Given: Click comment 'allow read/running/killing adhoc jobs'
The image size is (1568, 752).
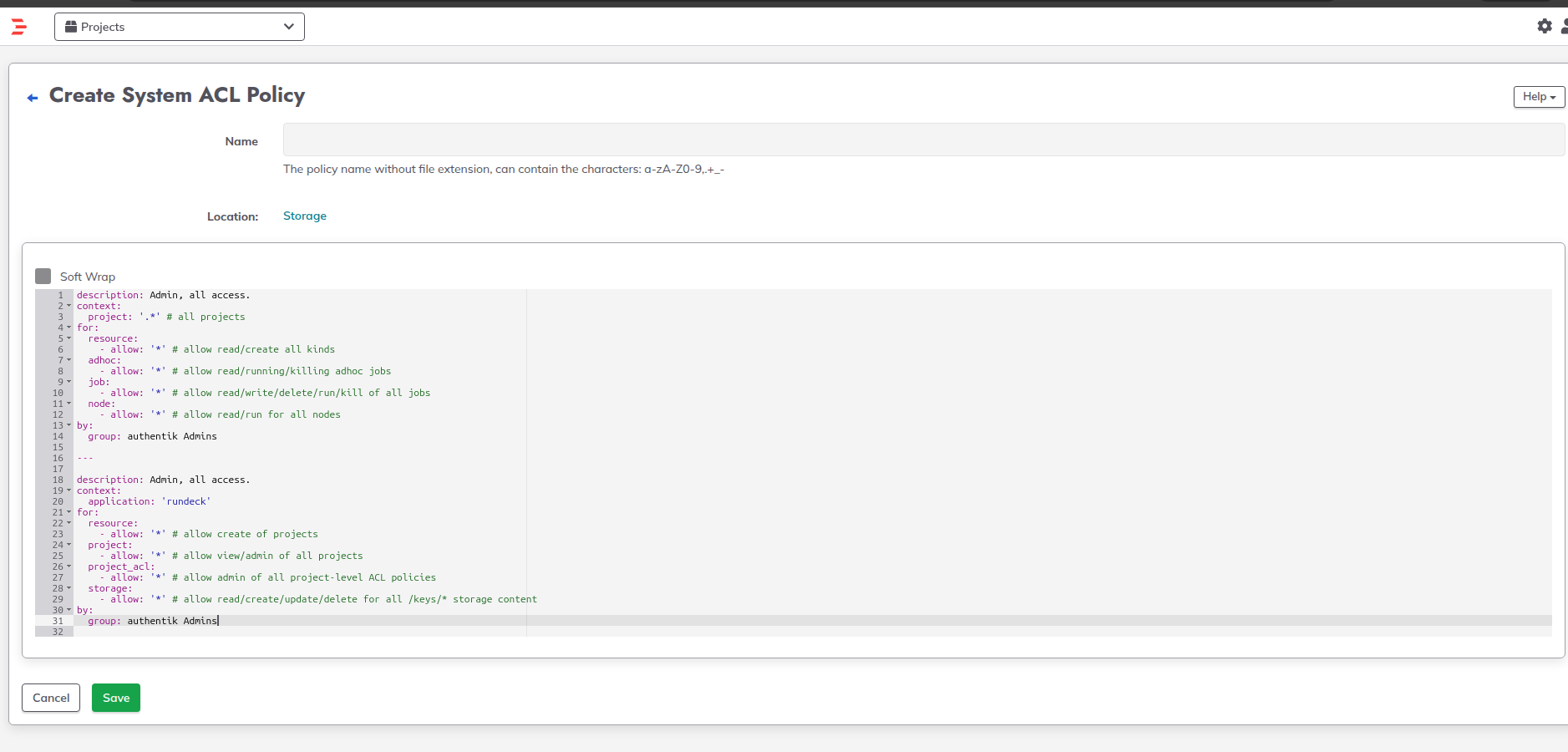Looking at the screenshot, I should [x=287, y=371].
